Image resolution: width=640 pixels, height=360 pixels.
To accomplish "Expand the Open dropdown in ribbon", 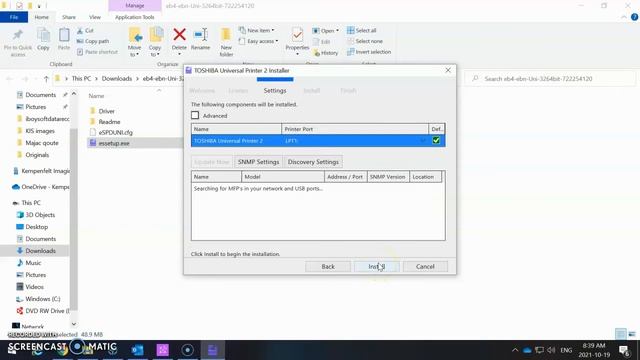I will pyautogui.click(x=326, y=31).
